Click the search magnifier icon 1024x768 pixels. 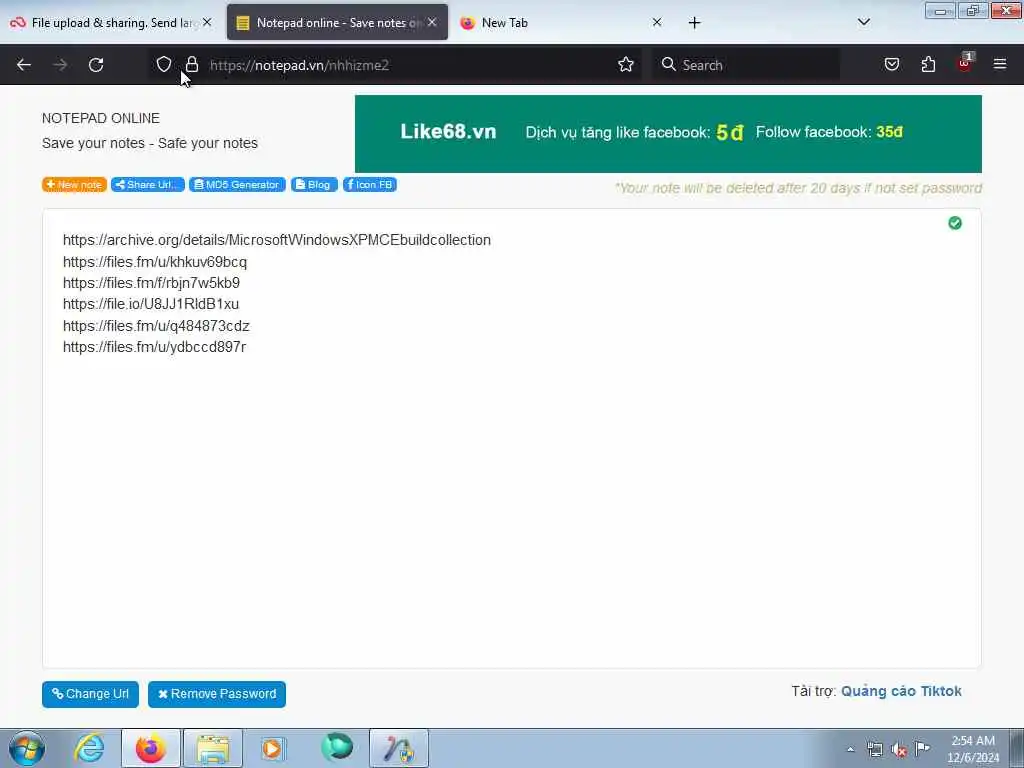pyautogui.click(x=668, y=64)
